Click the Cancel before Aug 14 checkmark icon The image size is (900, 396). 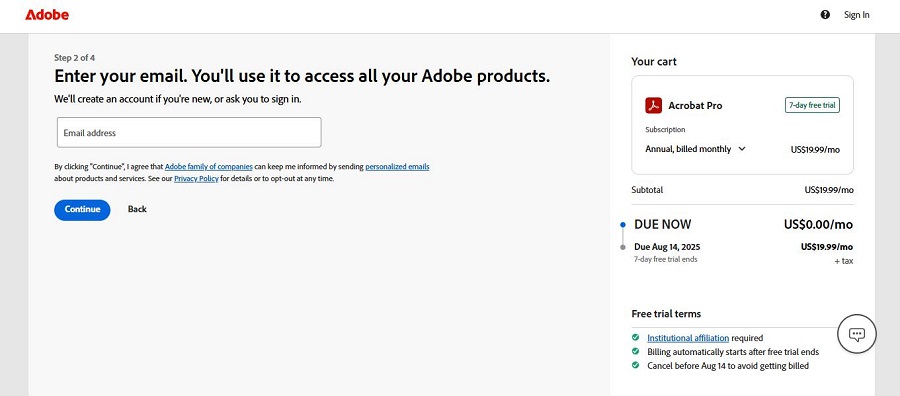pyautogui.click(x=635, y=365)
